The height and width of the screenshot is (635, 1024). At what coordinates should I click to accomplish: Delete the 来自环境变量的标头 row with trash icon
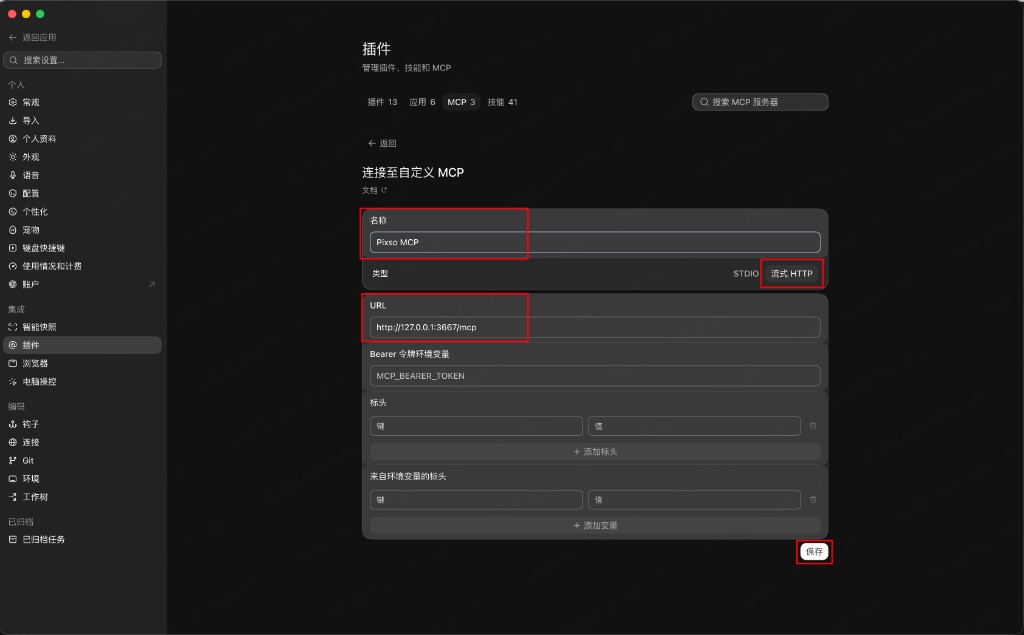[x=813, y=500]
